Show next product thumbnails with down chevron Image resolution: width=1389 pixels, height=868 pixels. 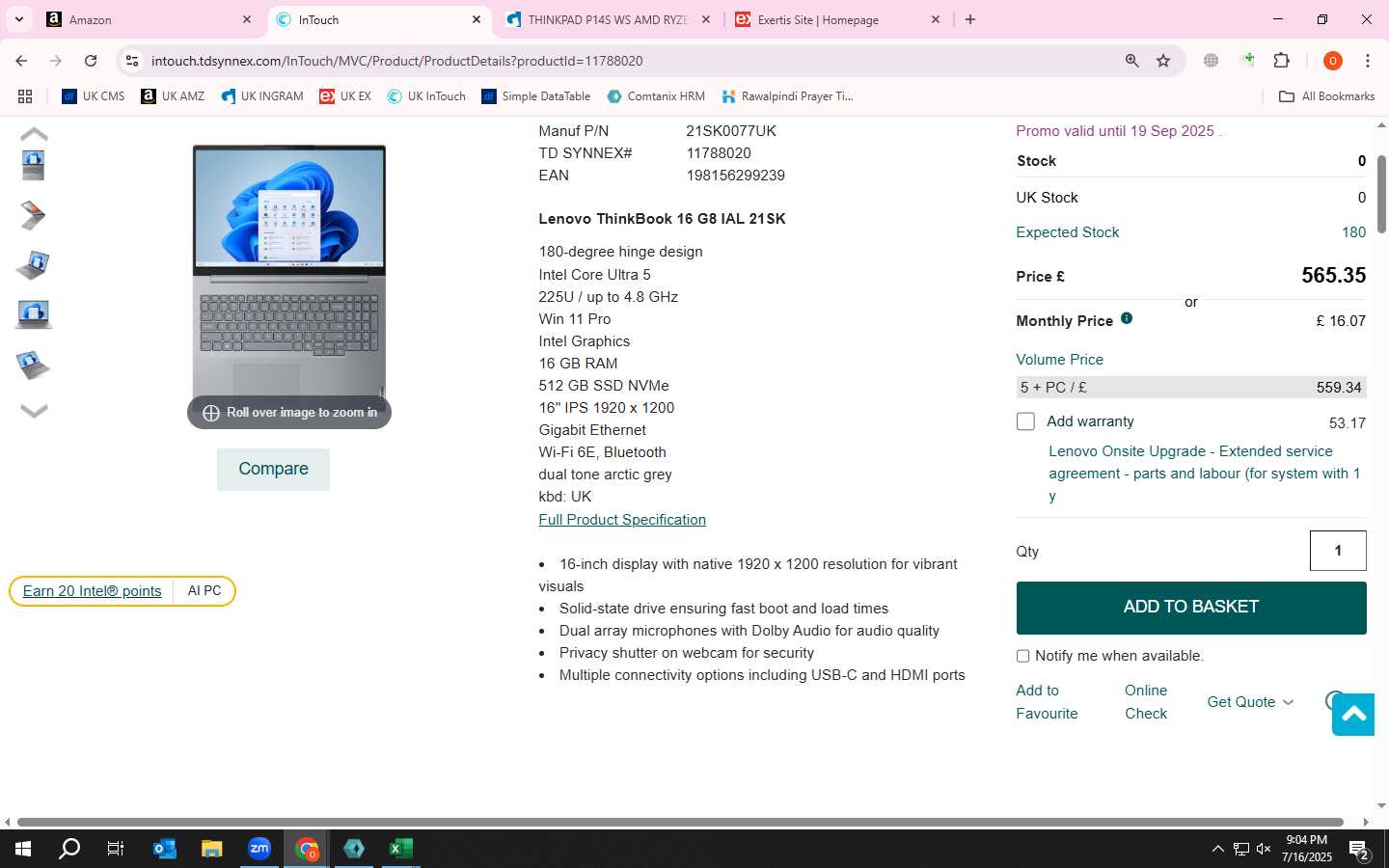coord(34,411)
